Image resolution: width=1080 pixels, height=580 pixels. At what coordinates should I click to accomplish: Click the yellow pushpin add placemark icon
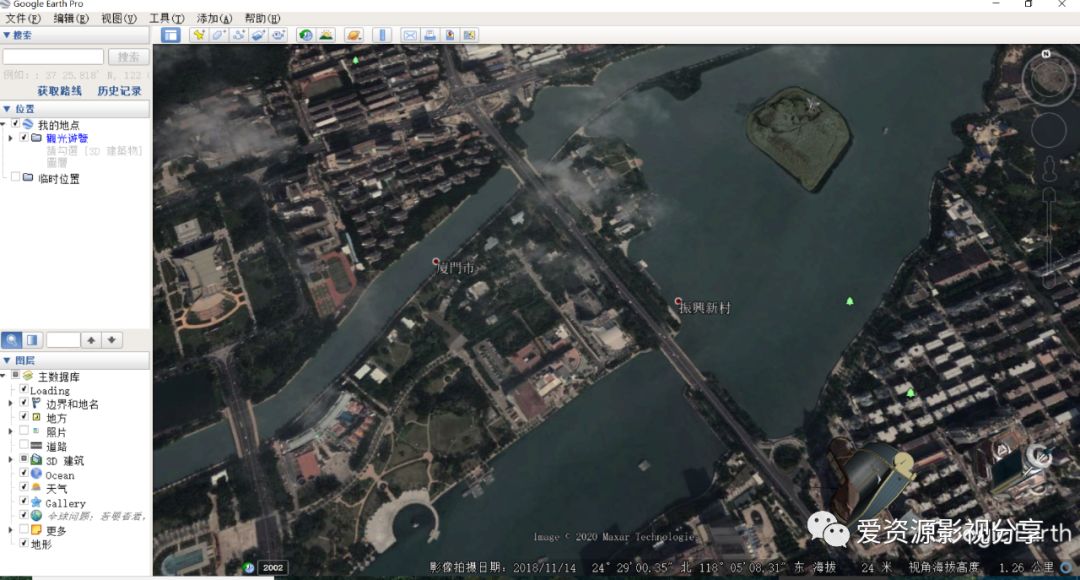198,35
